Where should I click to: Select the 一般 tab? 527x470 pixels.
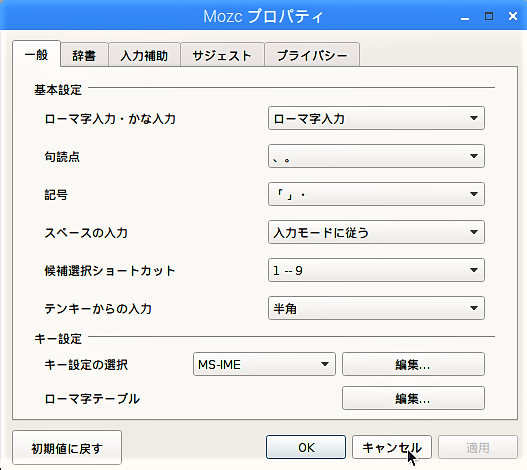pyautogui.click(x=36, y=54)
